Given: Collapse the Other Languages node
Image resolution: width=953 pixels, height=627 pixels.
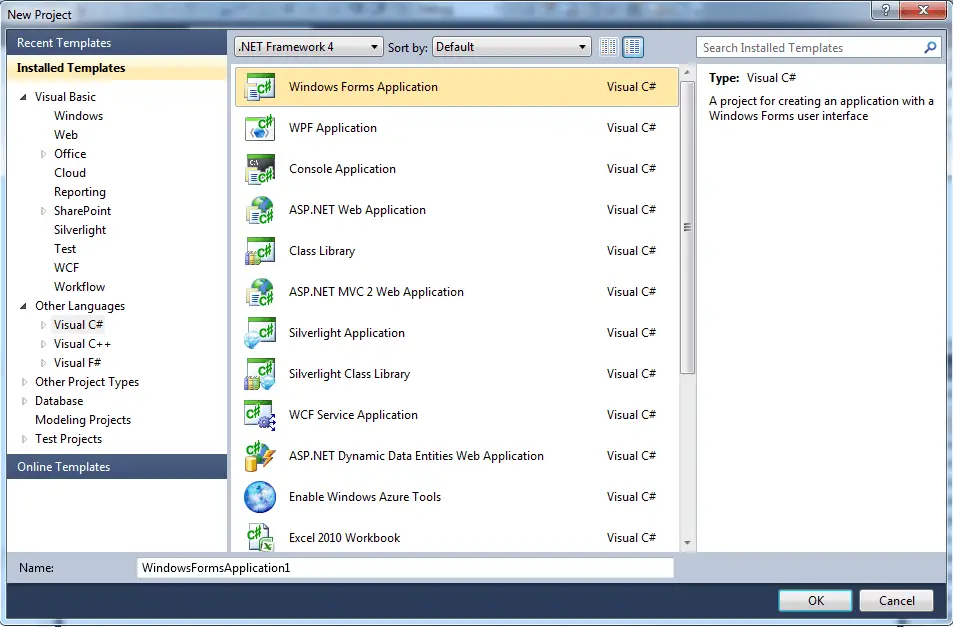Looking at the screenshot, I should pyautogui.click(x=23, y=306).
